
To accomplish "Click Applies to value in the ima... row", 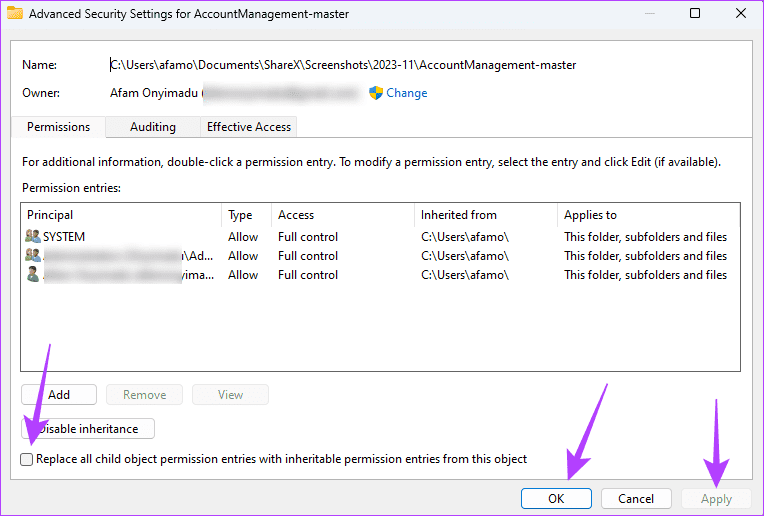I will (x=646, y=275).
